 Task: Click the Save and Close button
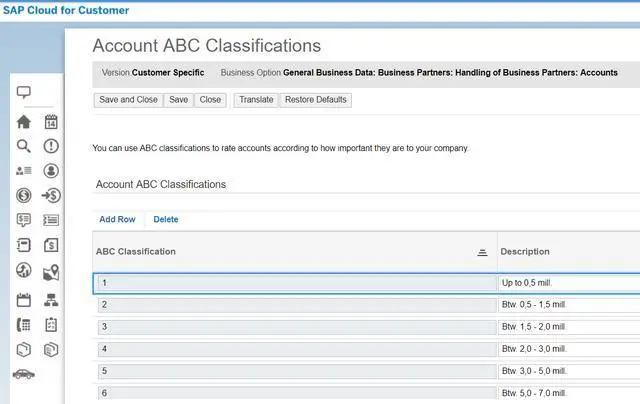(128, 100)
